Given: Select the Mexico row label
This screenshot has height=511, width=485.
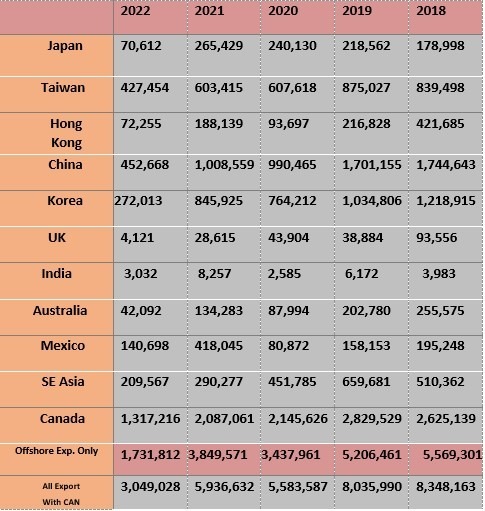Looking at the screenshot, I should [63, 346].
